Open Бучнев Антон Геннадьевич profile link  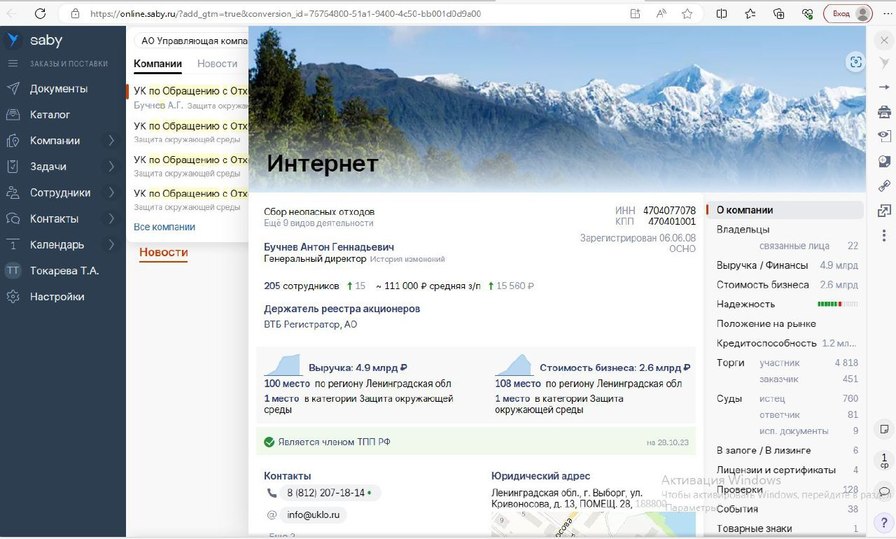(329, 247)
